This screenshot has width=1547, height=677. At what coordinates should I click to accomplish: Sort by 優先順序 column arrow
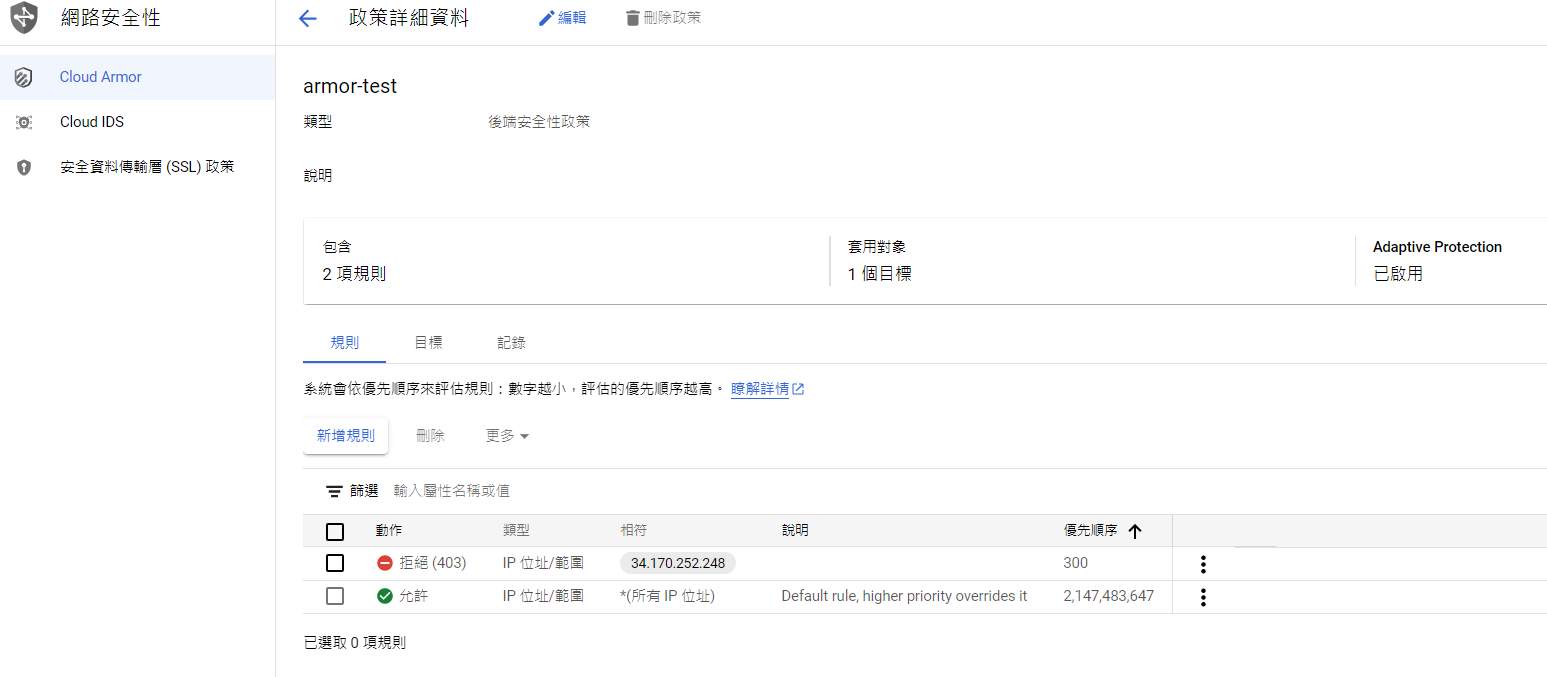1134,531
